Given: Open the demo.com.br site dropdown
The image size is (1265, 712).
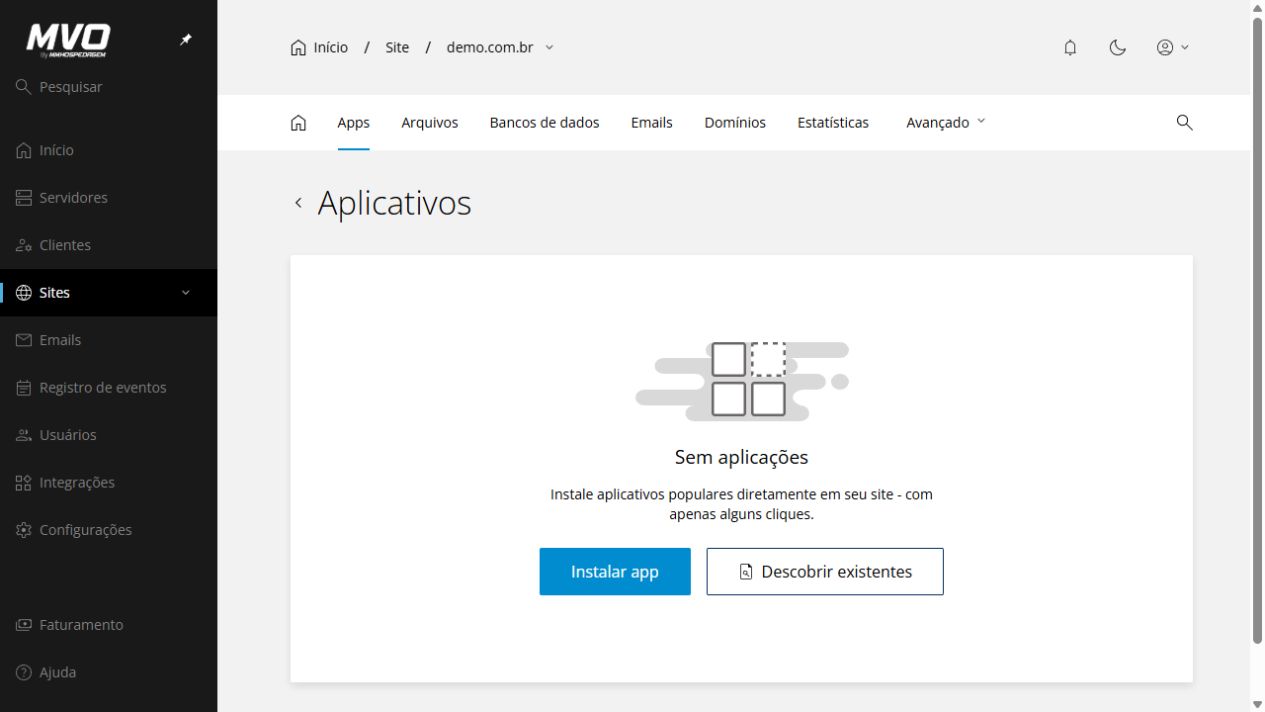Looking at the screenshot, I should pos(500,47).
